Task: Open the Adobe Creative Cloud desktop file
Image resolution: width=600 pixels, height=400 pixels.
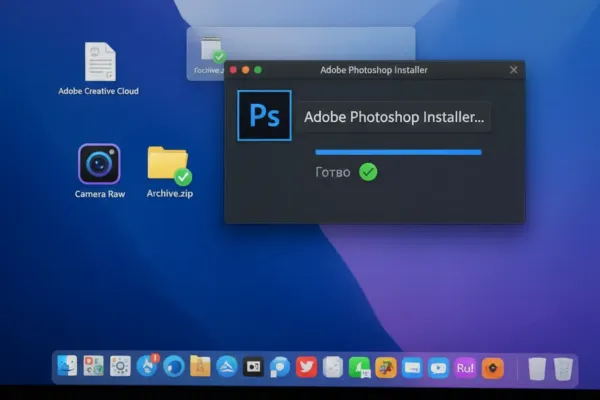Action: coord(100,62)
